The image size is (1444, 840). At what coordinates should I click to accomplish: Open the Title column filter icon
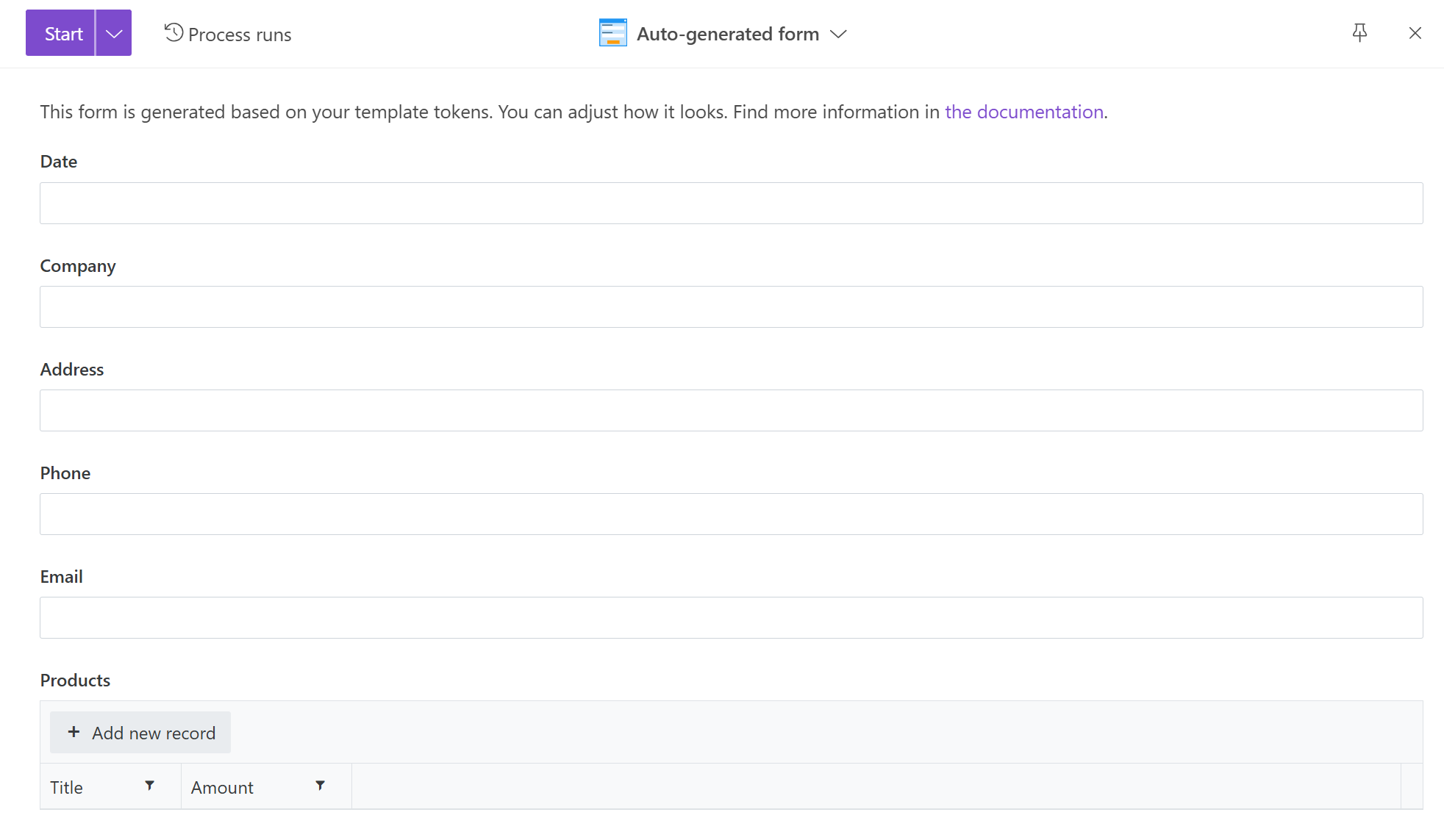(150, 786)
